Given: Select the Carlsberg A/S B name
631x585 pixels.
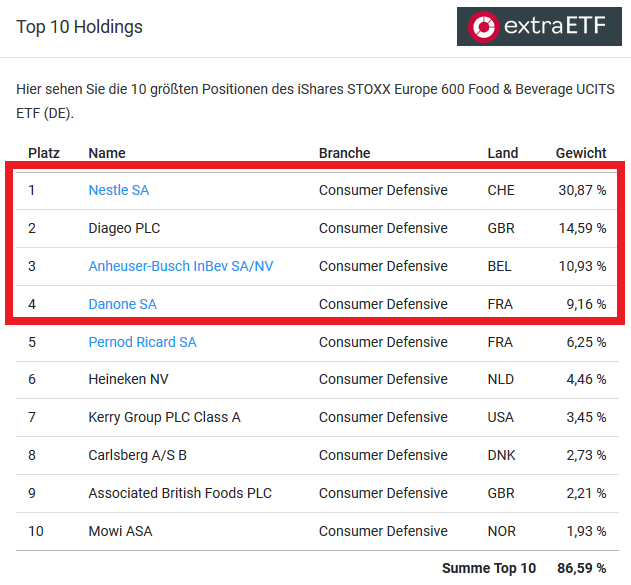Looking at the screenshot, I should coord(138,455).
